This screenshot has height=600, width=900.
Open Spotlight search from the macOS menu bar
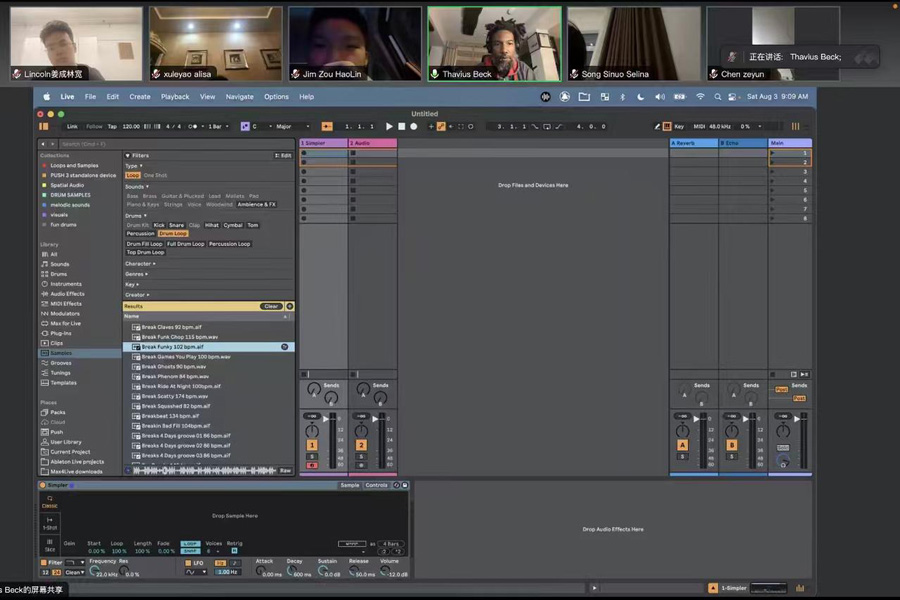(x=718, y=97)
